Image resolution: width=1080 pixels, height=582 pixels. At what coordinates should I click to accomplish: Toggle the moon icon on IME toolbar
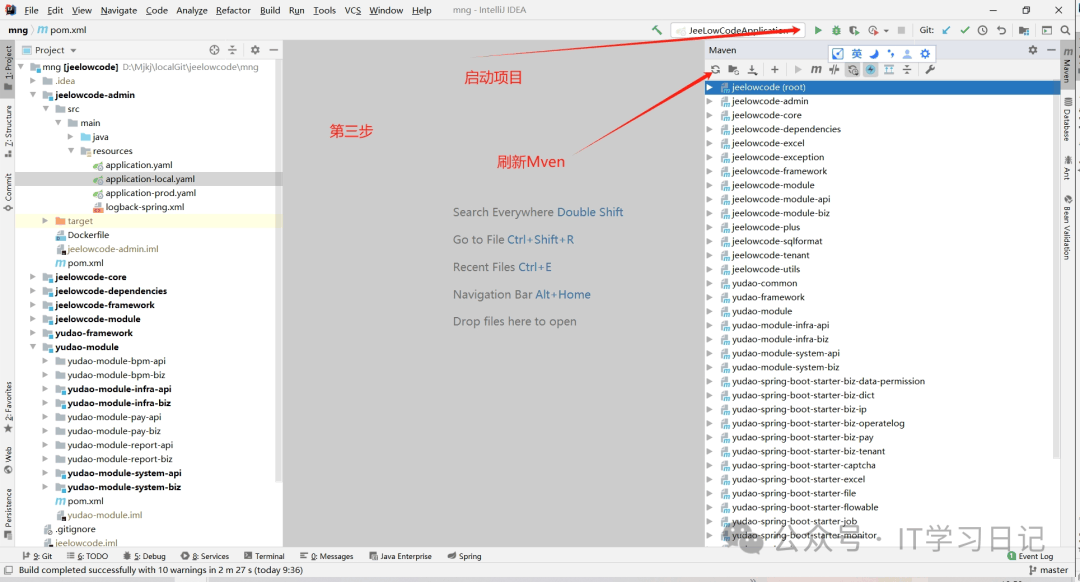click(874, 54)
